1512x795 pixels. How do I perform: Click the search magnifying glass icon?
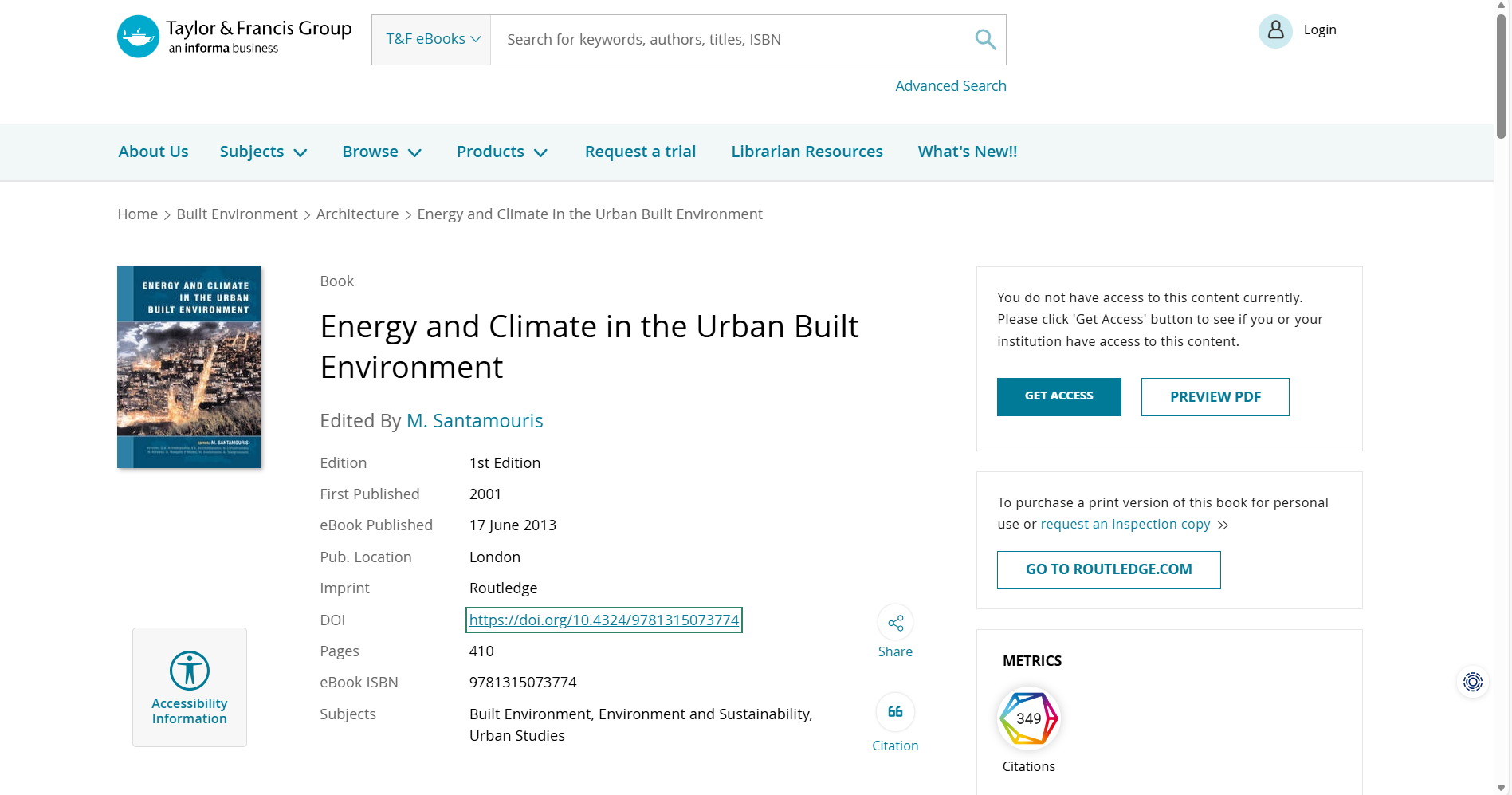point(985,40)
